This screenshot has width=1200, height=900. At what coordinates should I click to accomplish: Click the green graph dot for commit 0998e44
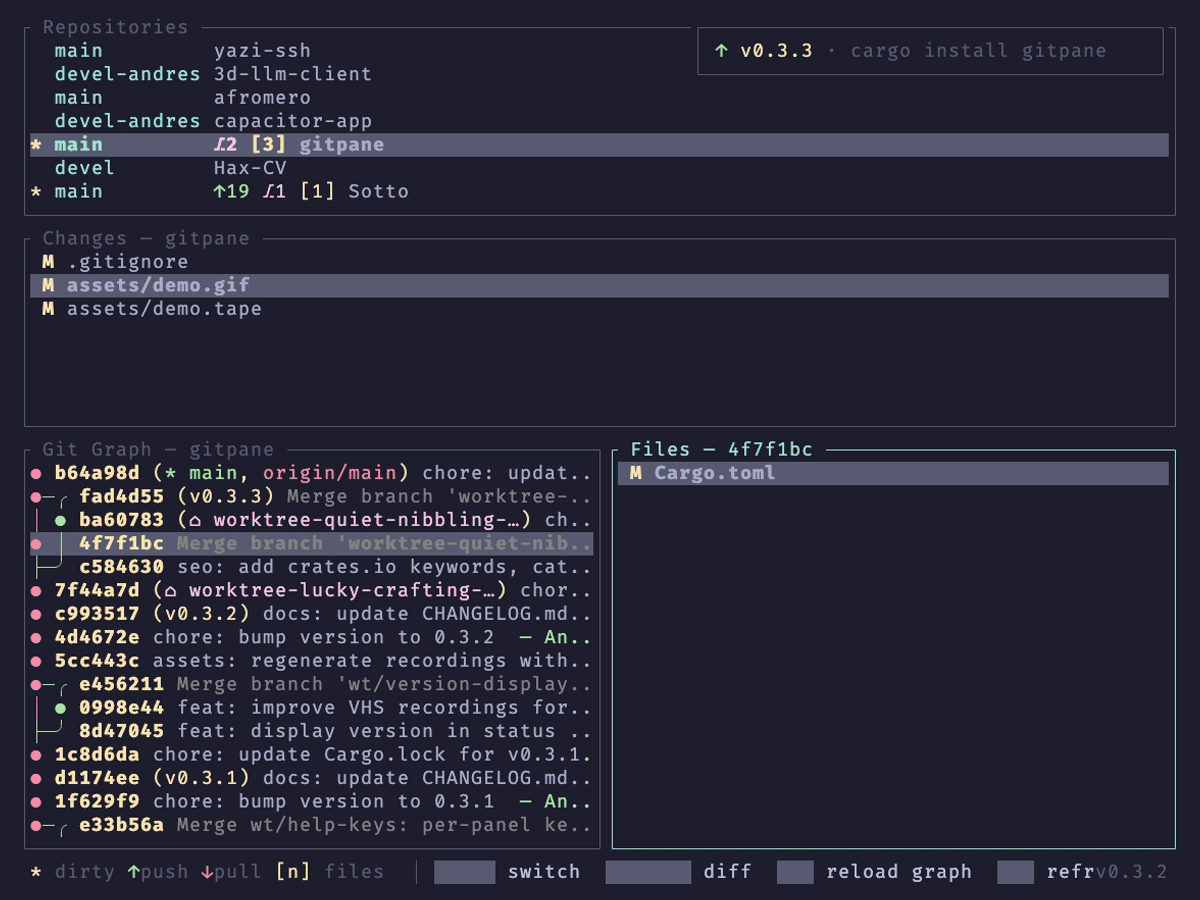tap(61, 708)
